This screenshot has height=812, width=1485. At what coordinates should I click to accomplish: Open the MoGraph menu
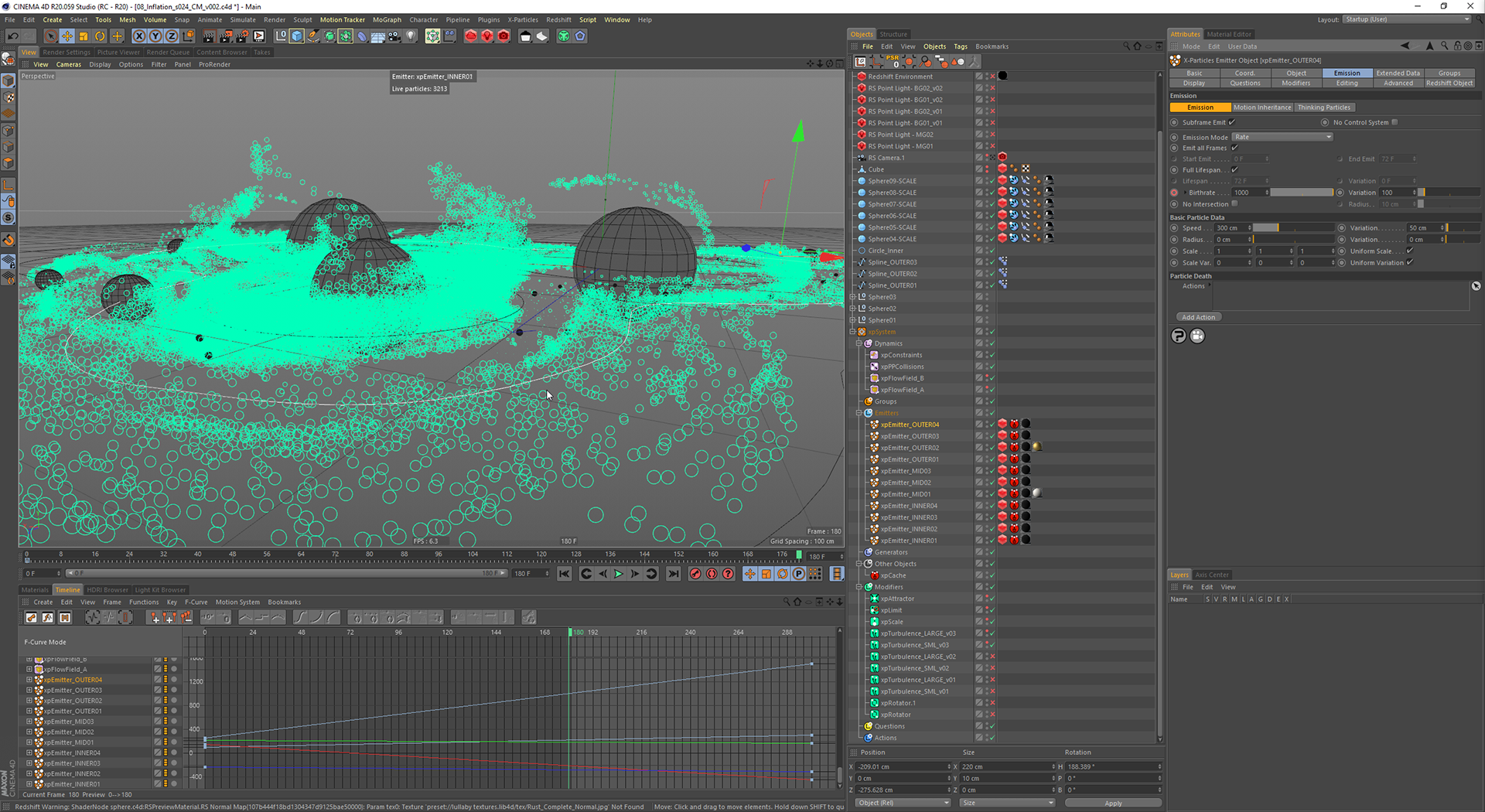tap(387, 20)
